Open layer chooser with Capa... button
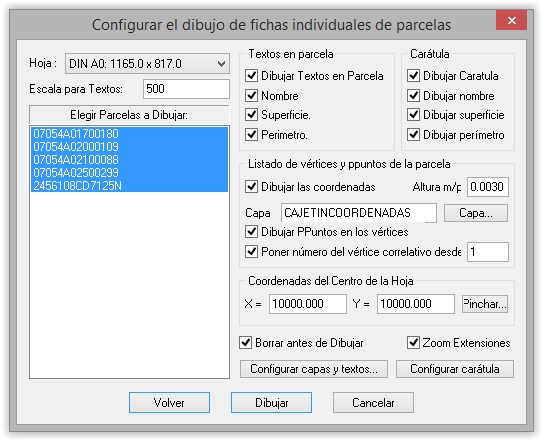 pos(476,213)
